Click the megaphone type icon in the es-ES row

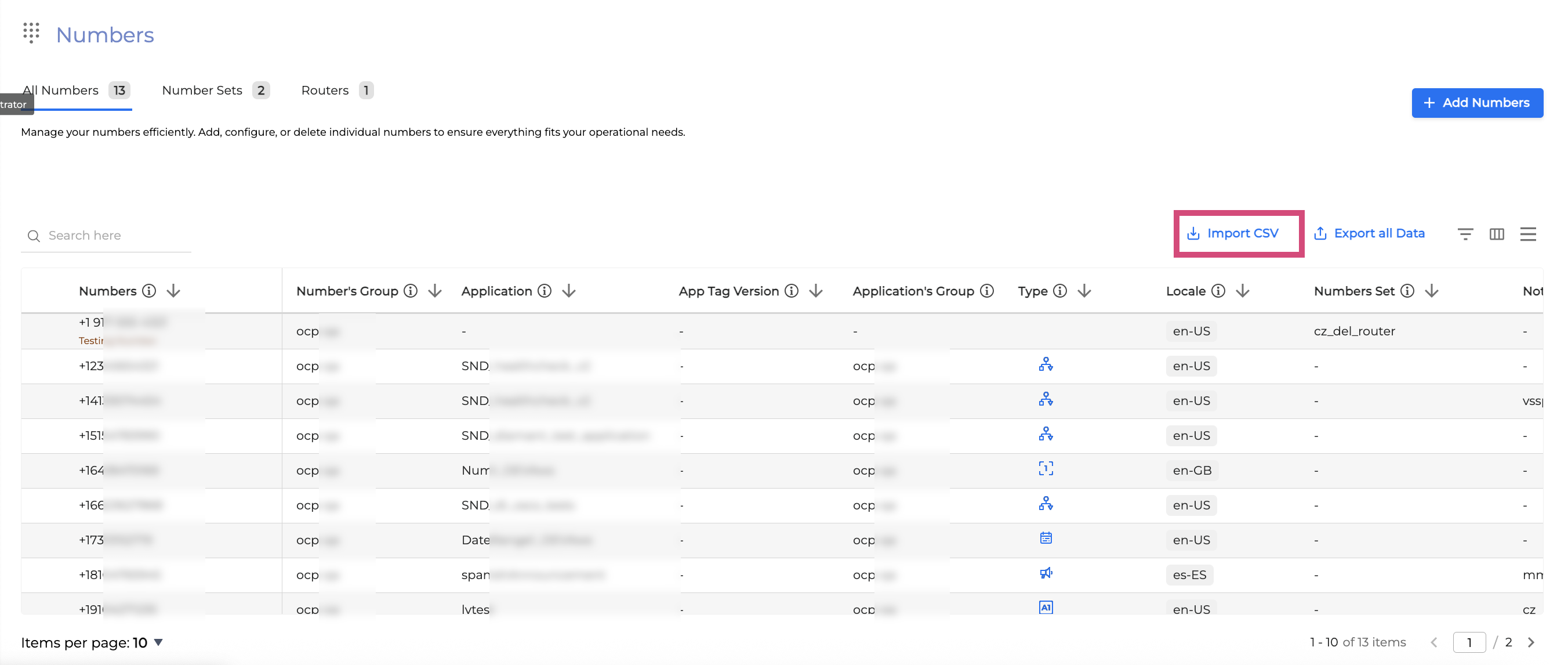pos(1046,573)
